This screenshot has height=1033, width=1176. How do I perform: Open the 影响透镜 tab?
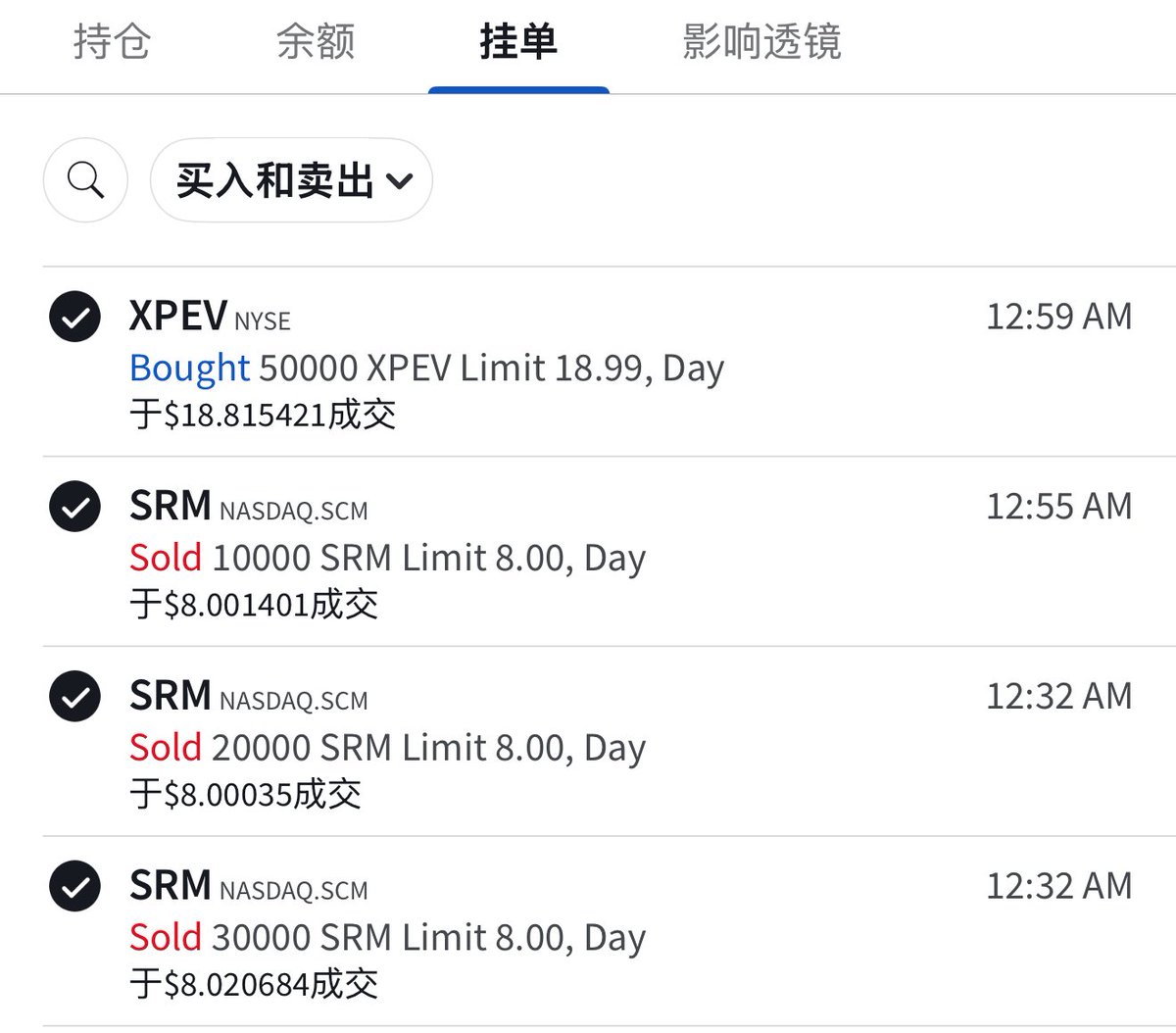pos(761,42)
